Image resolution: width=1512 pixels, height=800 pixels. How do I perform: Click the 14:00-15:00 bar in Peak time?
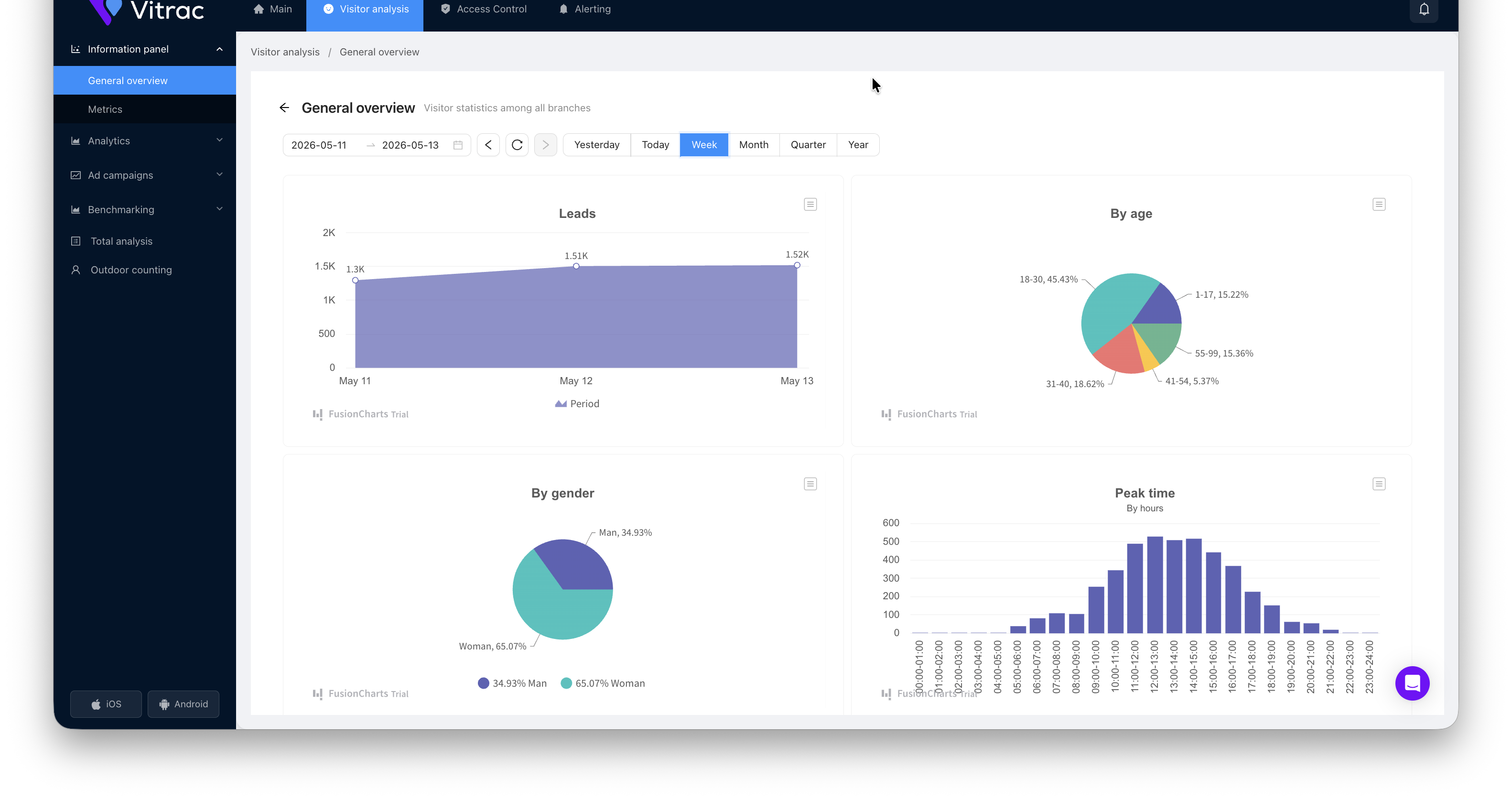pyautogui.click(x=1193, y=586)
